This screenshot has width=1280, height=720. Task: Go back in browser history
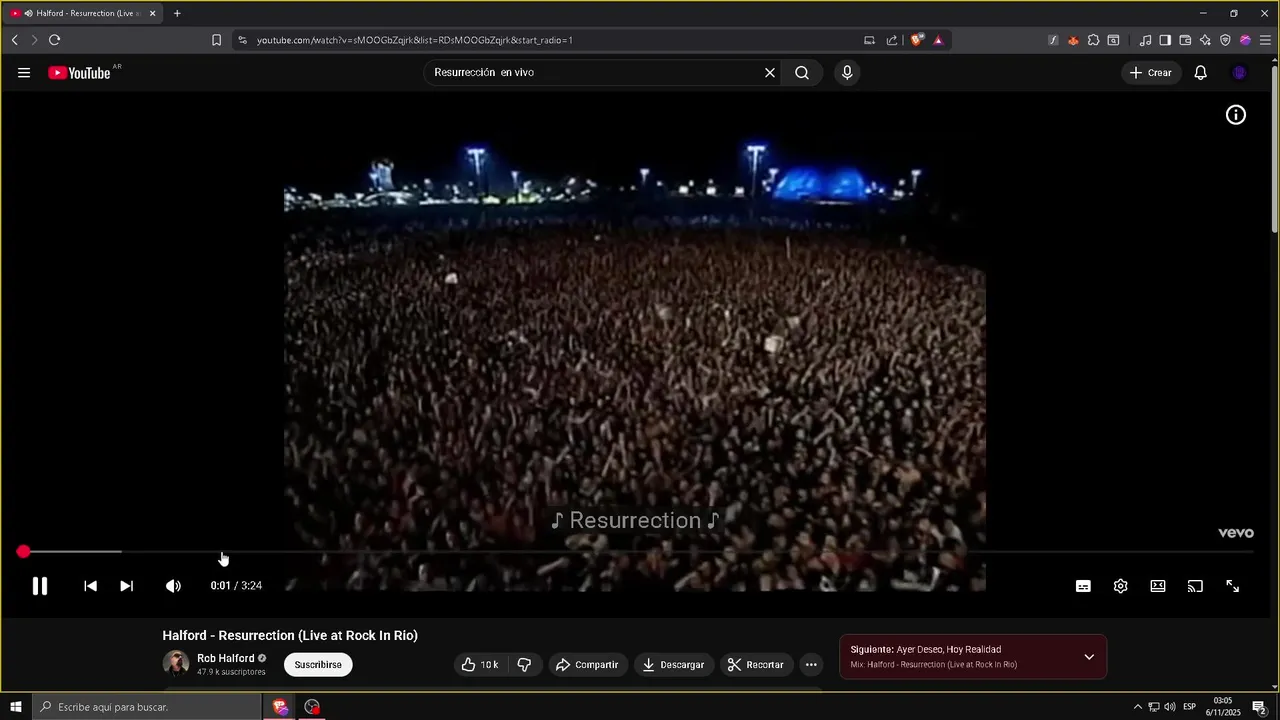14,40
